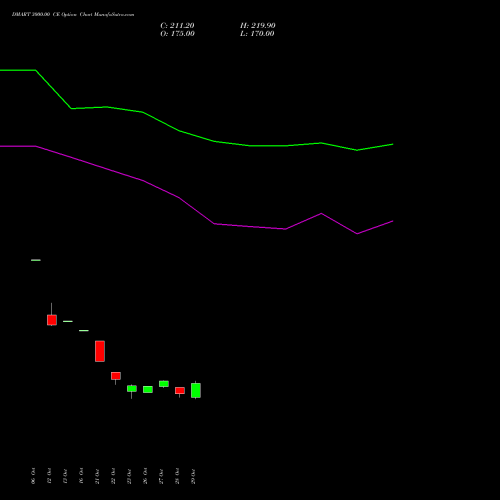The width and height of the screenshot is (500, 500).
Task: Click the DMART CE Options chart title
Action: pyautogui.click(x=73, y=14)
